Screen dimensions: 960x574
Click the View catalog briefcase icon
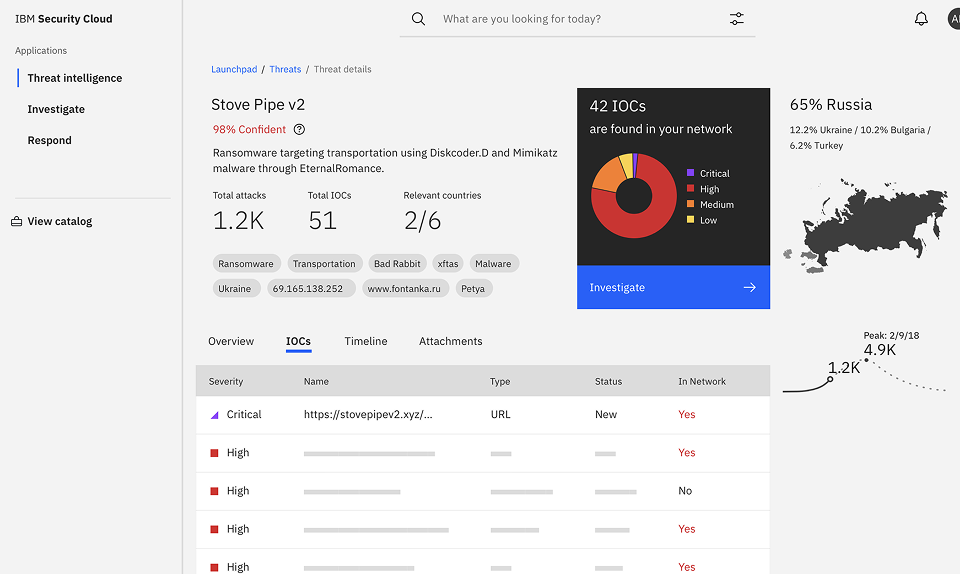tap(17, 222)
